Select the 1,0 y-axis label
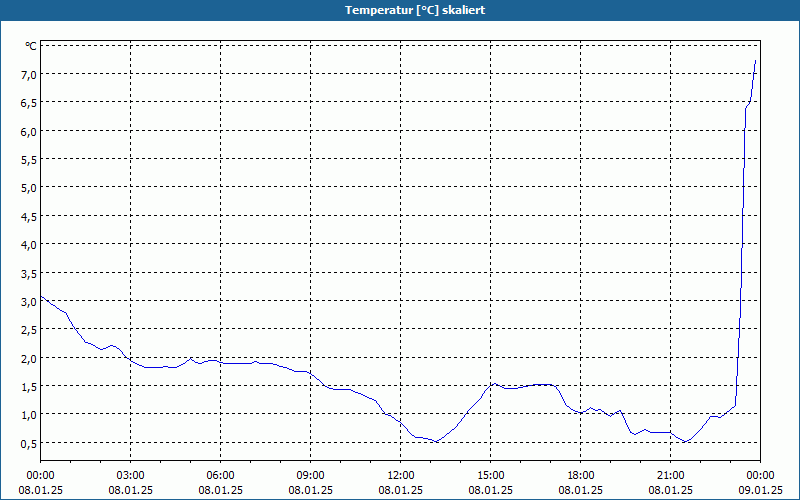Image resolution: width=800 pixels, height=500 pixels. pyautogui.click(x=29, y=415)
